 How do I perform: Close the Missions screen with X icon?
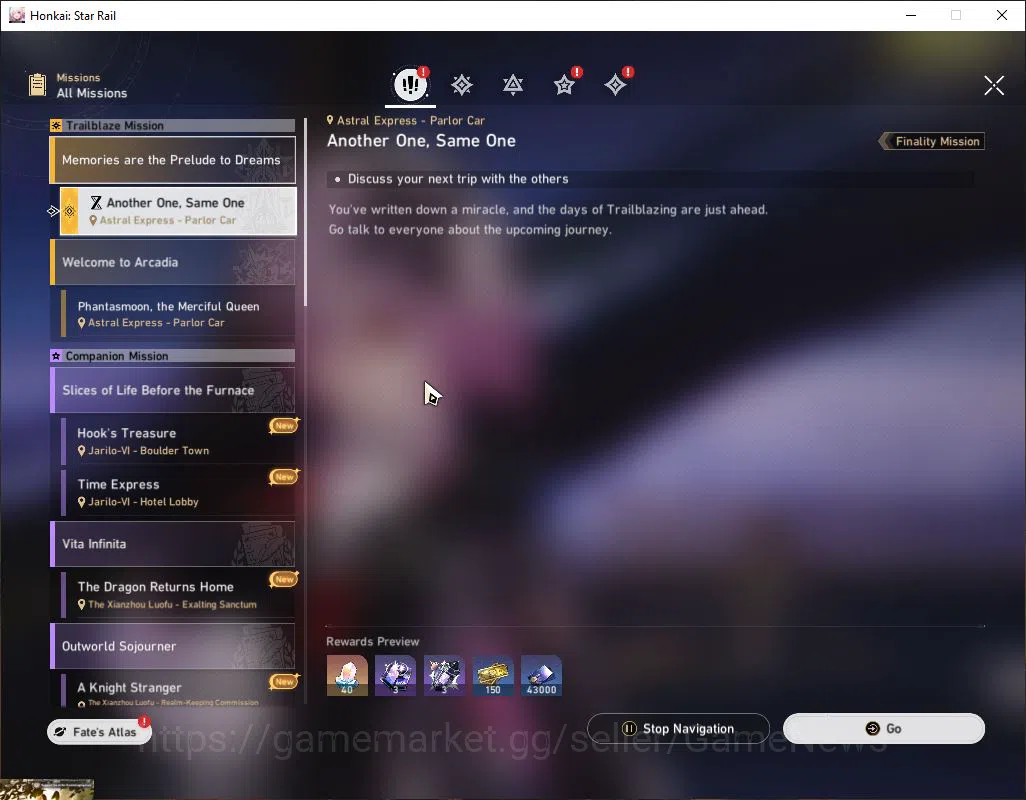[x=993, y=85]
